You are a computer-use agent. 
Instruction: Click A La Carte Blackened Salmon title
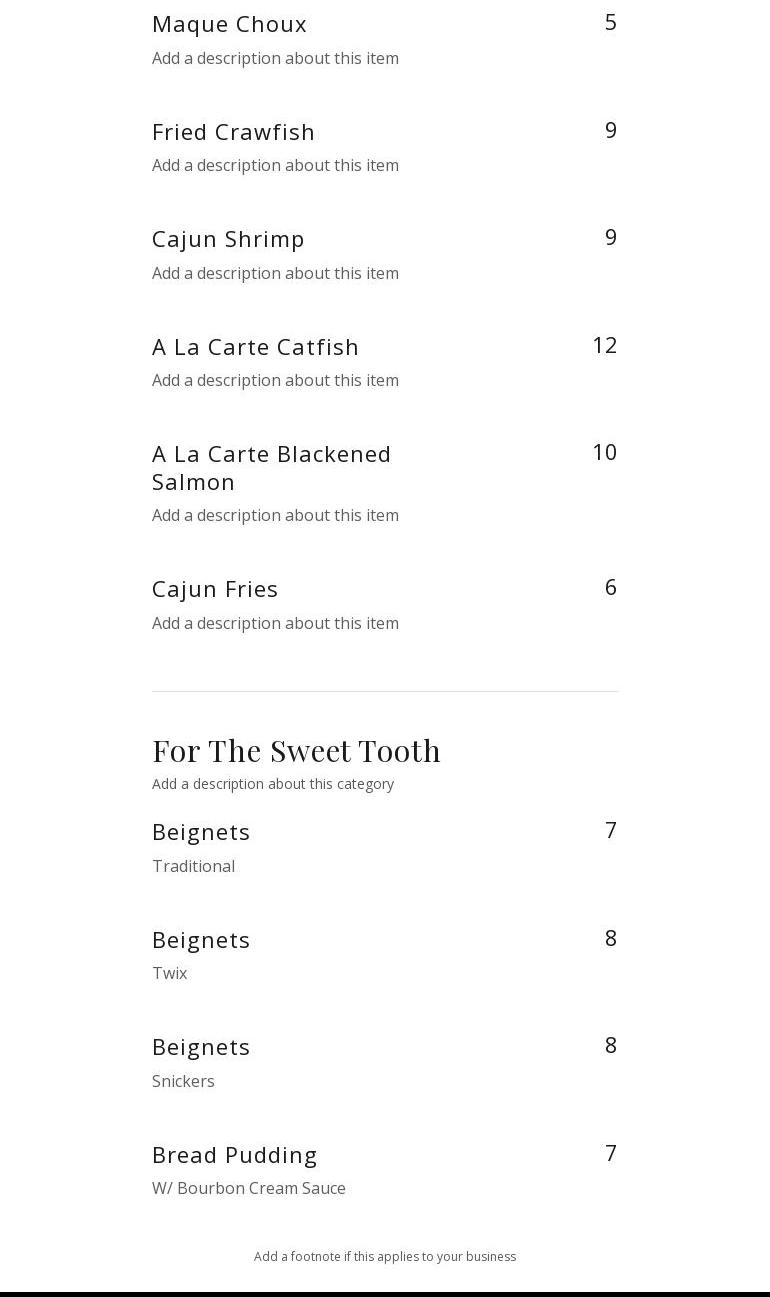coord(271,467)
